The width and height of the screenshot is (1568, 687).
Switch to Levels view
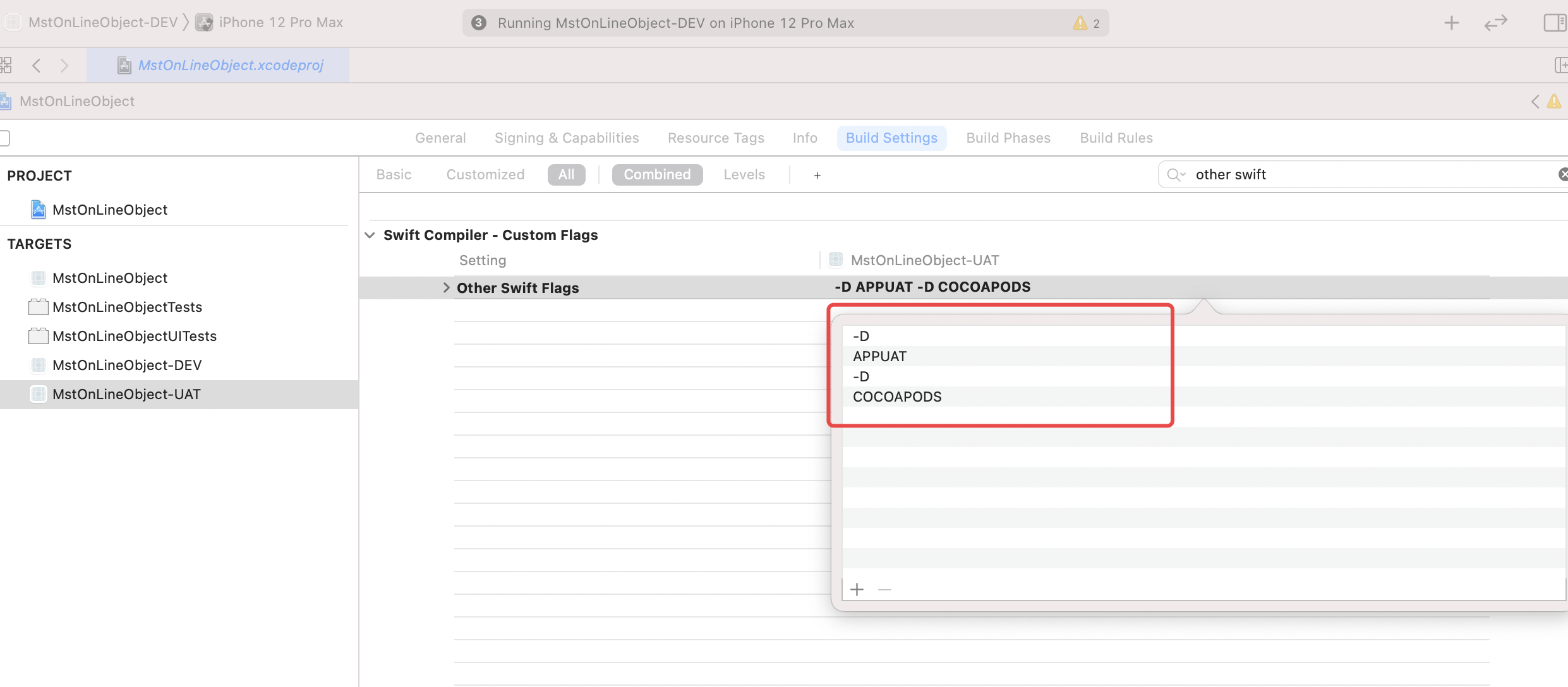(744, 174)
